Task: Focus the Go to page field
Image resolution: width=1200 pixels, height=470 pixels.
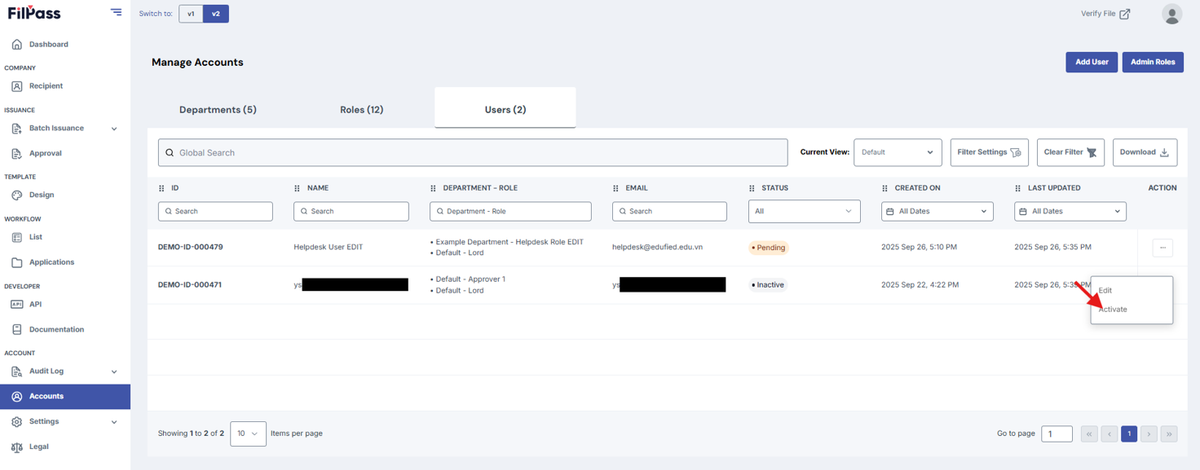Action: pos(1057,434)
